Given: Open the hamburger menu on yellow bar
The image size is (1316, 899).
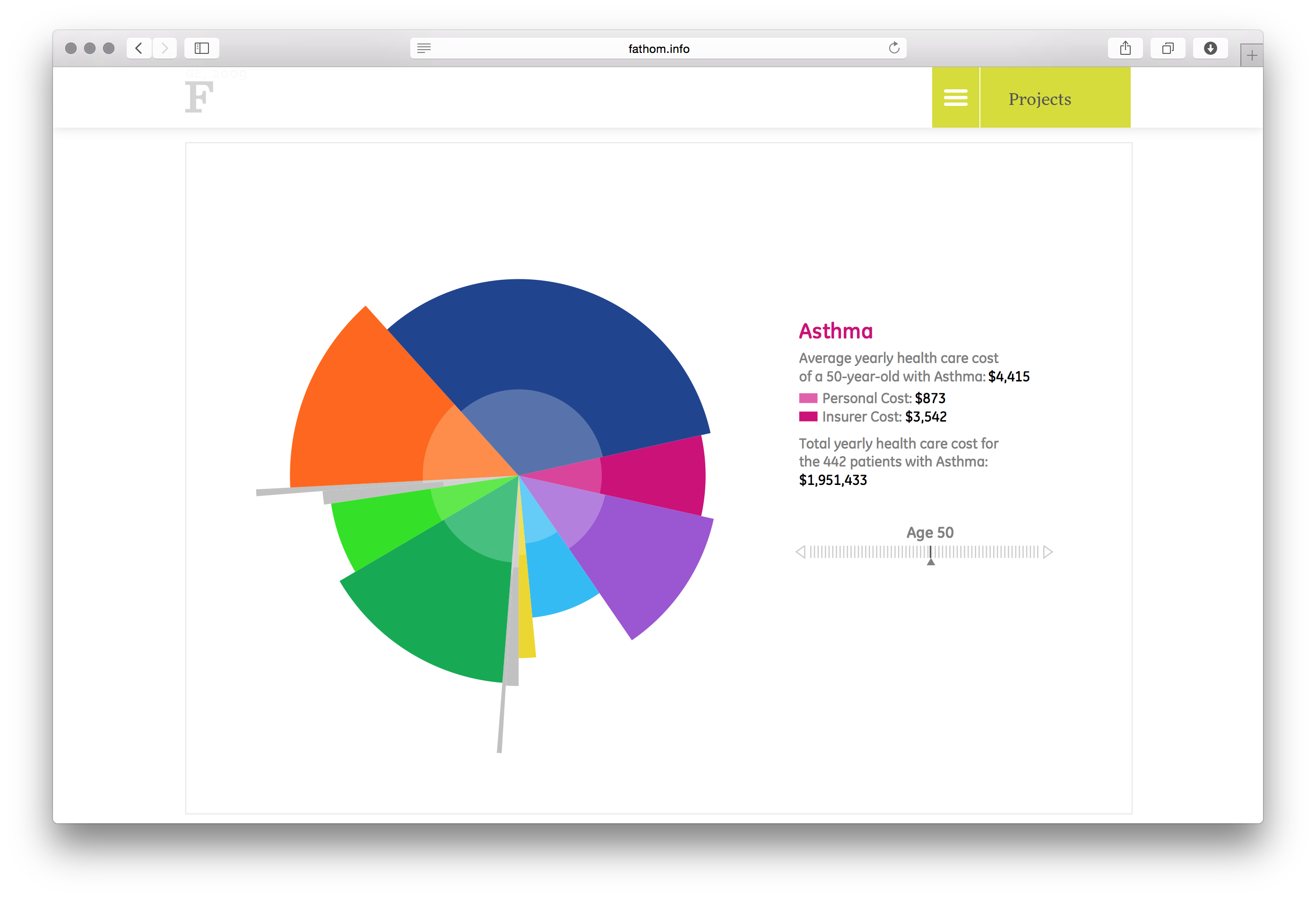Looking at the screenshot, I should tap(955, 97).
